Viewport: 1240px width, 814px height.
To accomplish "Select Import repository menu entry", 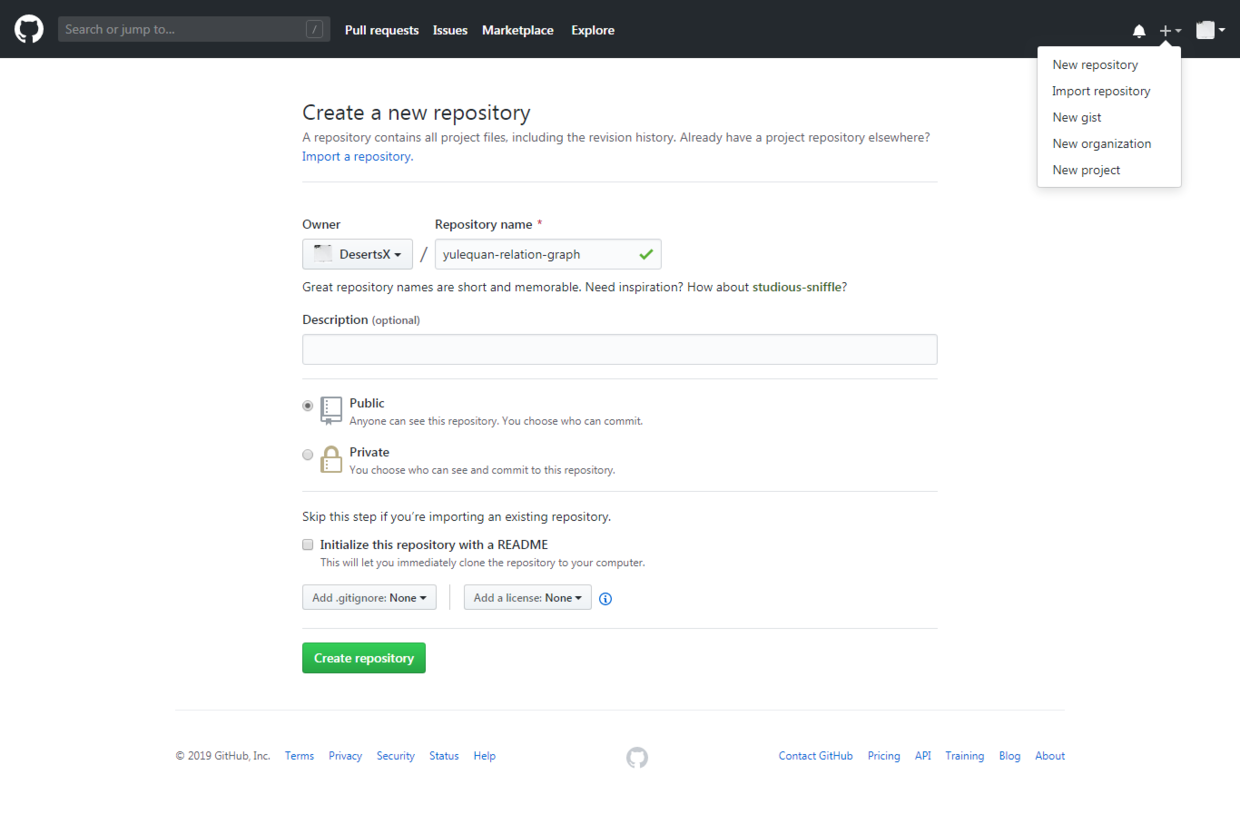I will [1101, 91].
